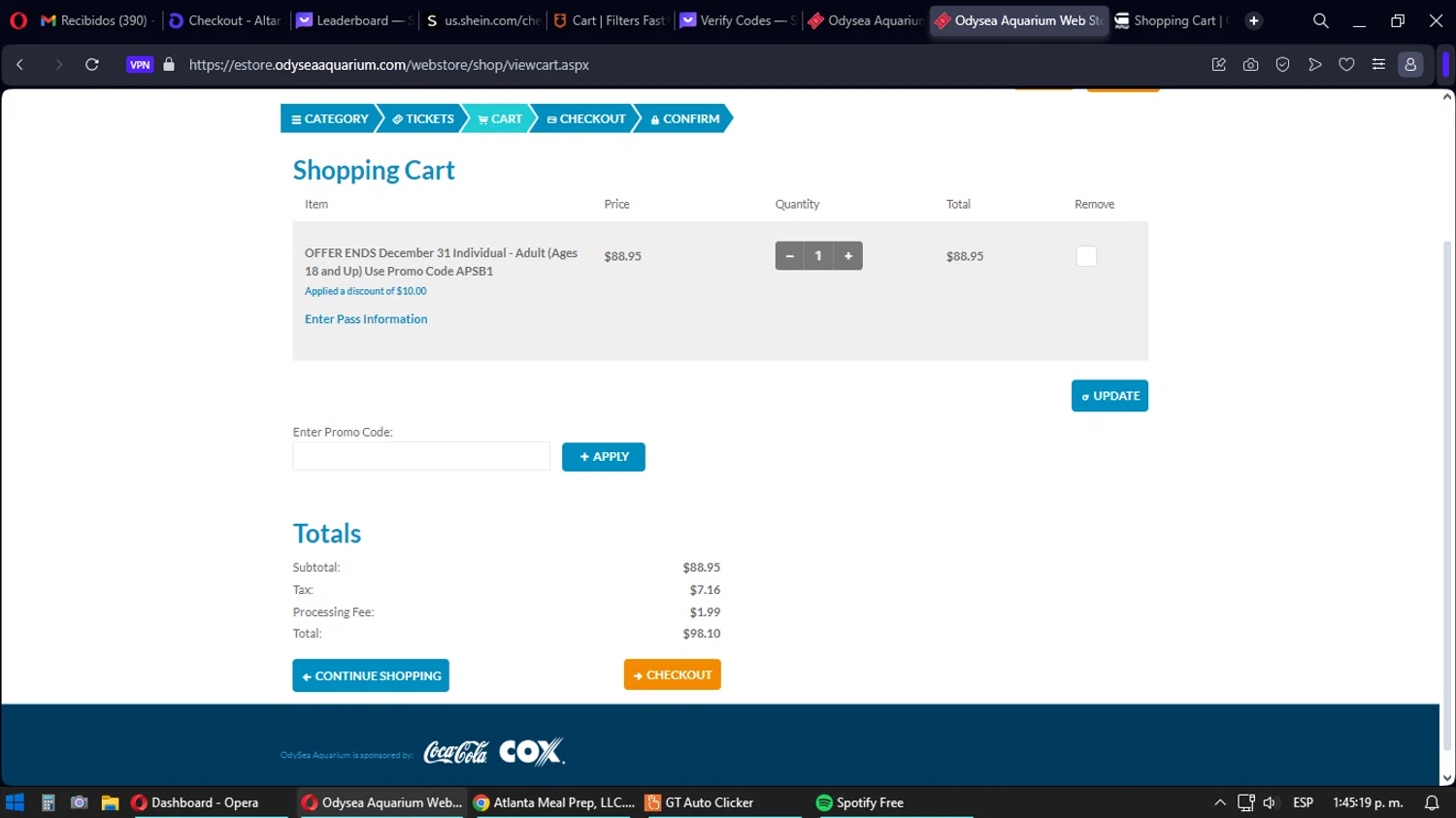Reload the current page

[x=92, y=65]
